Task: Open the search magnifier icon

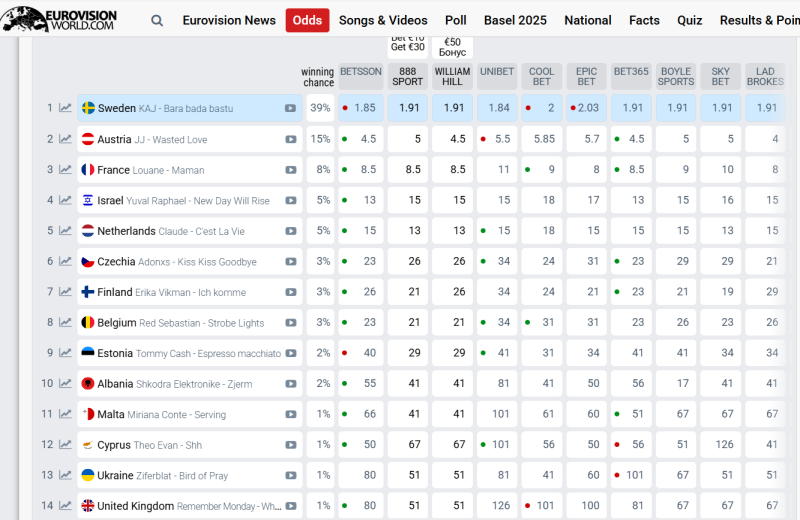Action: tap(157, 20)
